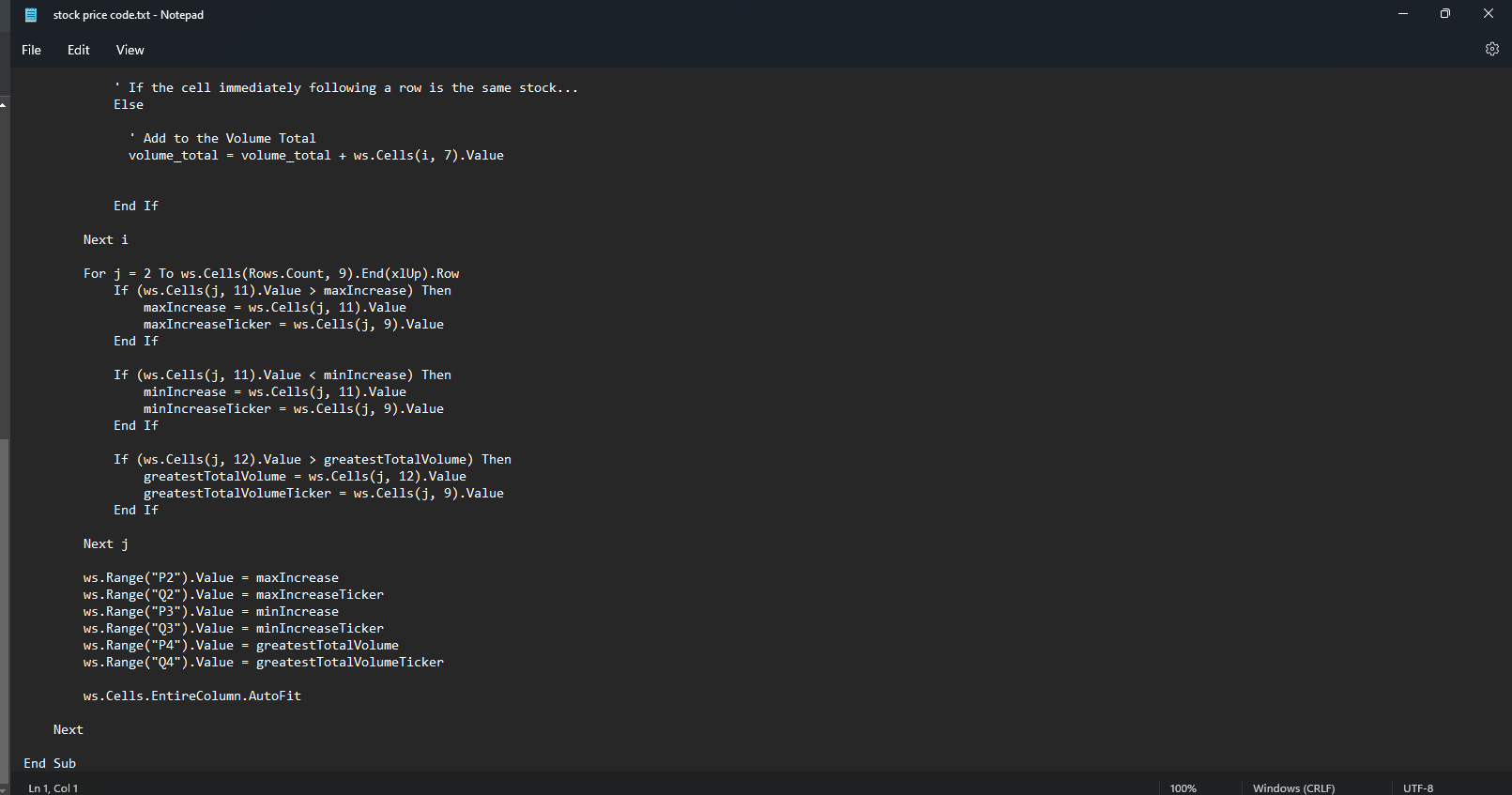Click 'maxIncreaseTicker = ws.Cells(j, 9).Value' line
The height and width of the screenshot is (795, 1512).
tap(294, 324)
